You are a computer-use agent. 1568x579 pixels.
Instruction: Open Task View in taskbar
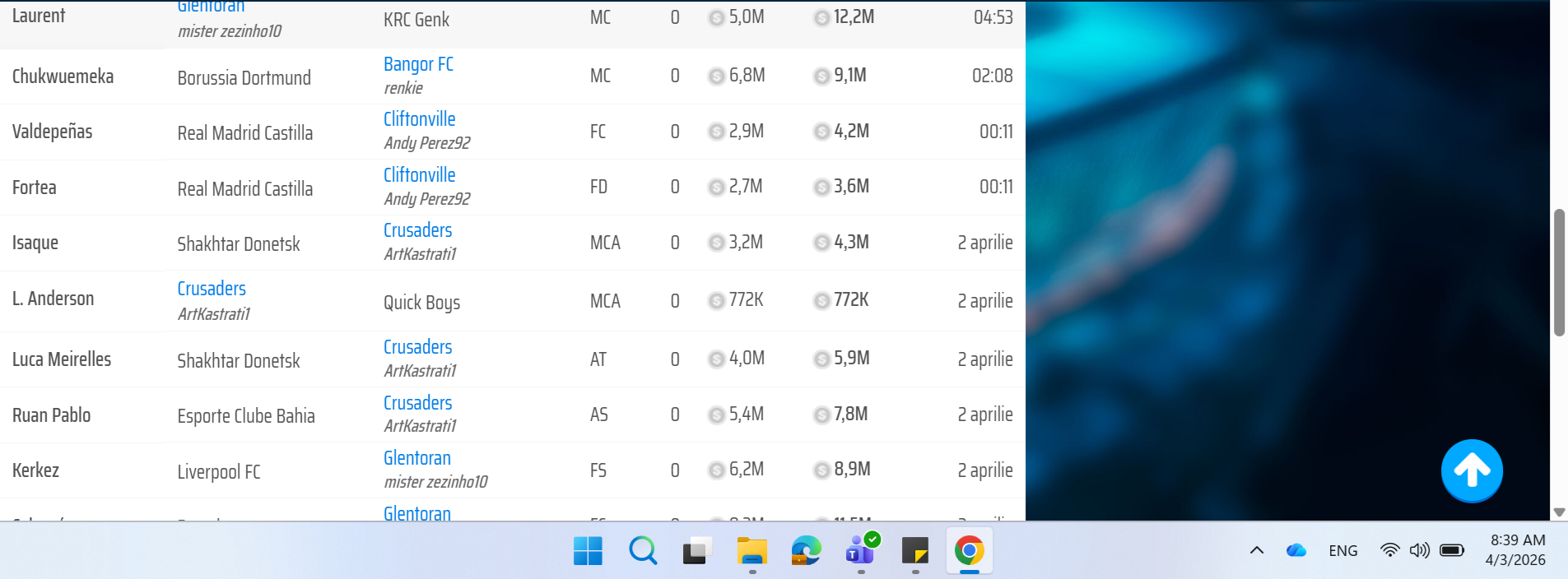tap(696, 551)
